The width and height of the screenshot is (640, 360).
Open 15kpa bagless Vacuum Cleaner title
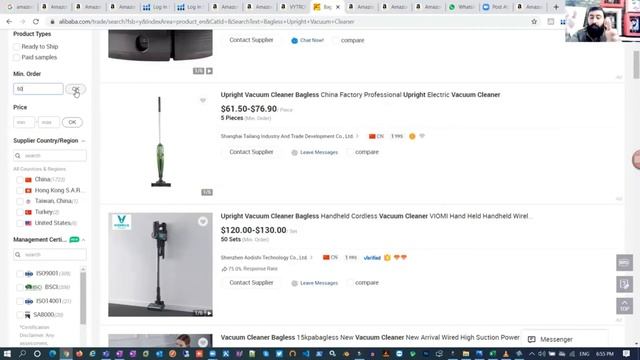pyautogui.click(x=370, y=338)
